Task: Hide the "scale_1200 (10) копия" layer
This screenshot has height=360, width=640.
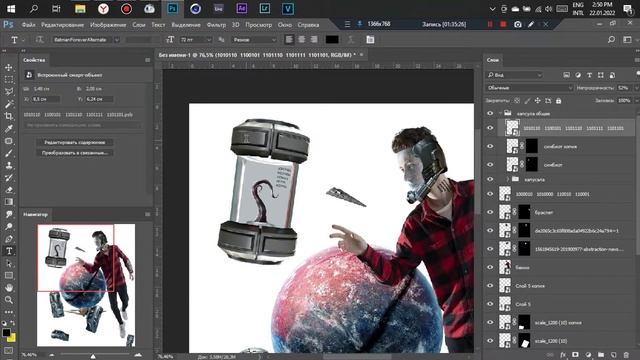Action: click(490, 322)
